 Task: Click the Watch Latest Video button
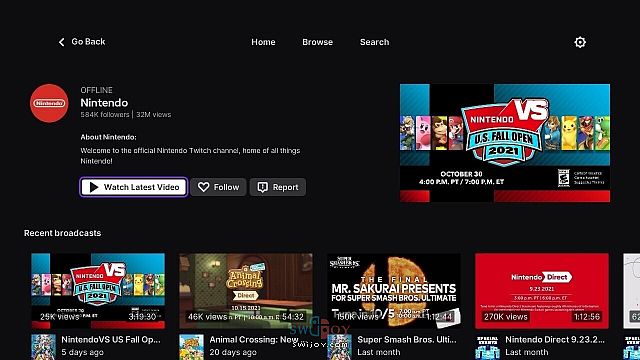(134, 187)
